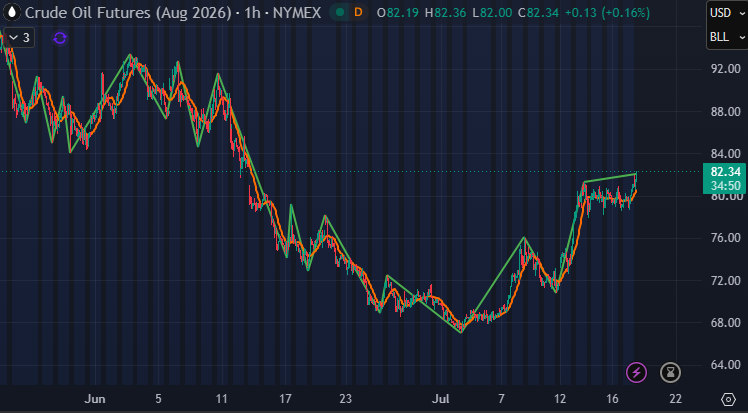The image size is (748, 413).
Task: Click the 22 date label on time axis
Action: 675,399
